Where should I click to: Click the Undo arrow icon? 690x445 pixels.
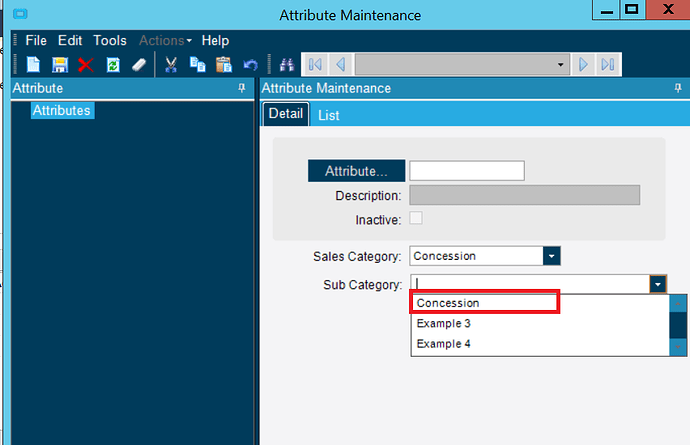pyautogui.click(x=250, y=65)
